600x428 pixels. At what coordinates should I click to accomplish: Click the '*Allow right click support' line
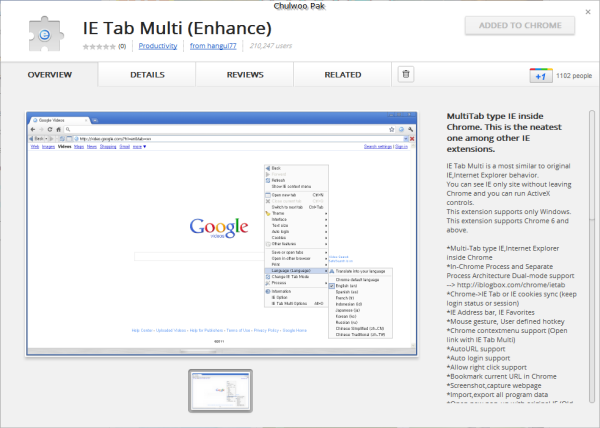pyautogui.click(x=486, y=367)
